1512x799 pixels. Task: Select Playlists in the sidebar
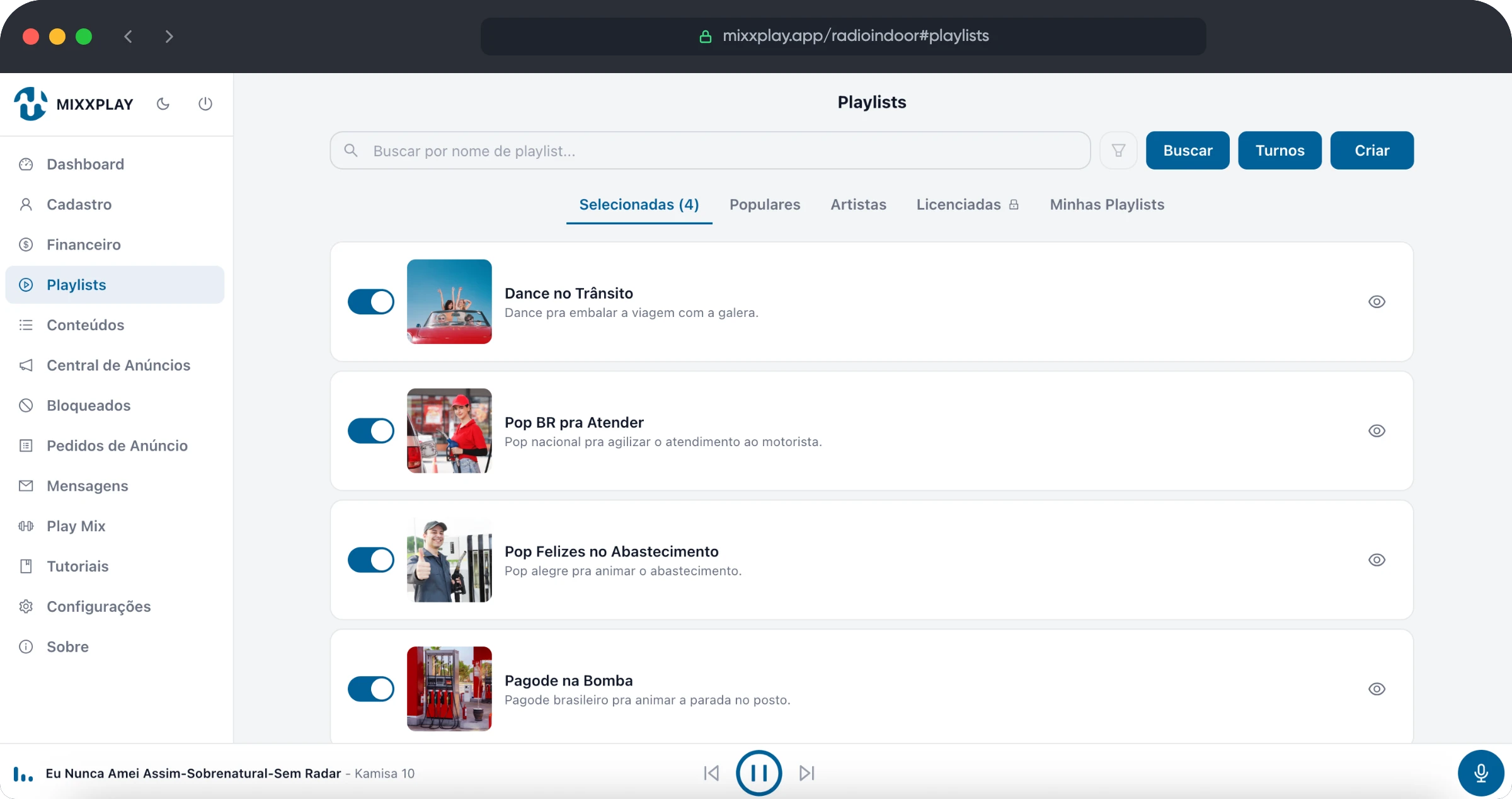coord(115,285)
